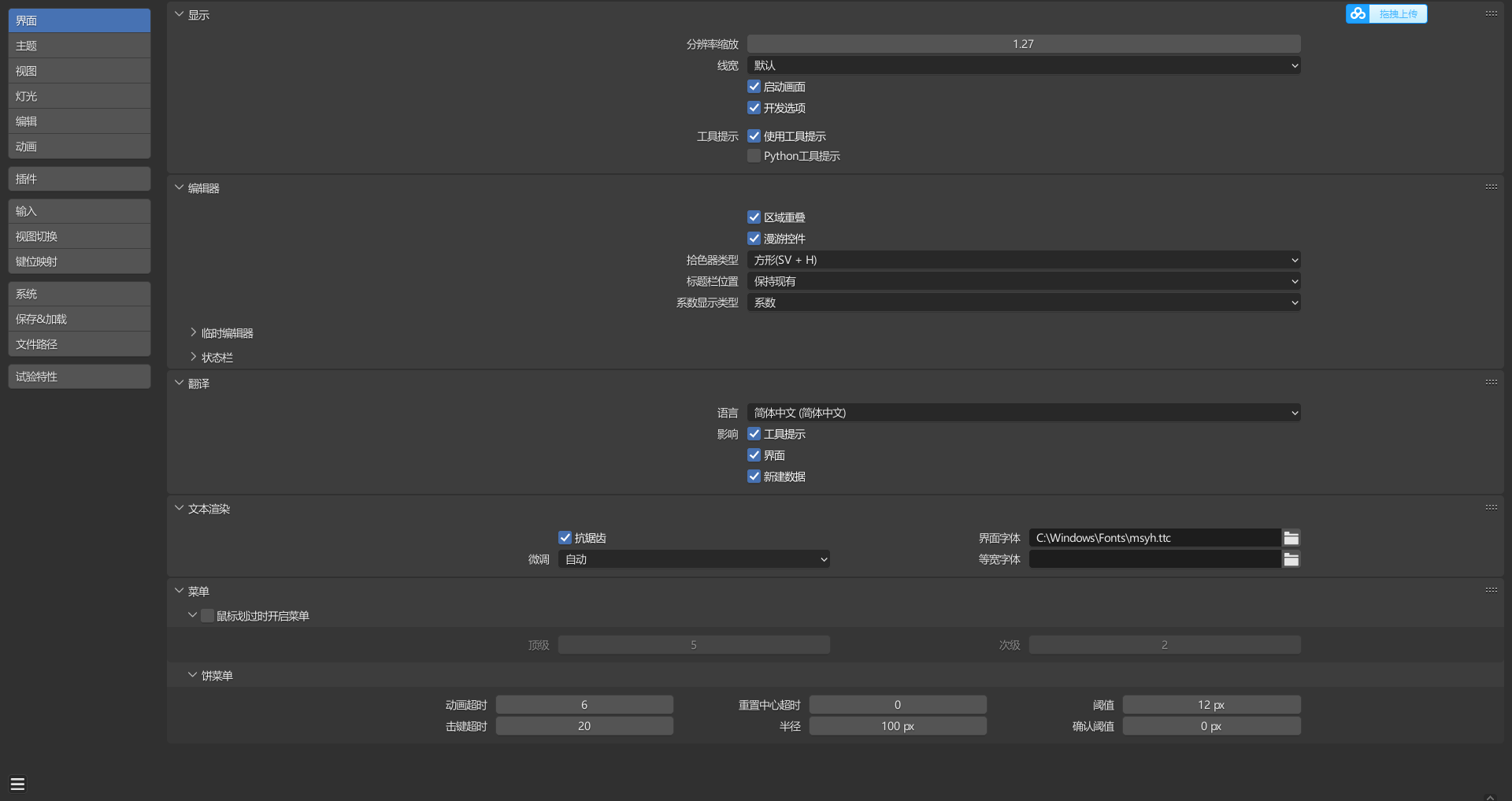Click the empty 等宽字体 input field
The image size is (1512, 801).
(x=1155, y=559)
